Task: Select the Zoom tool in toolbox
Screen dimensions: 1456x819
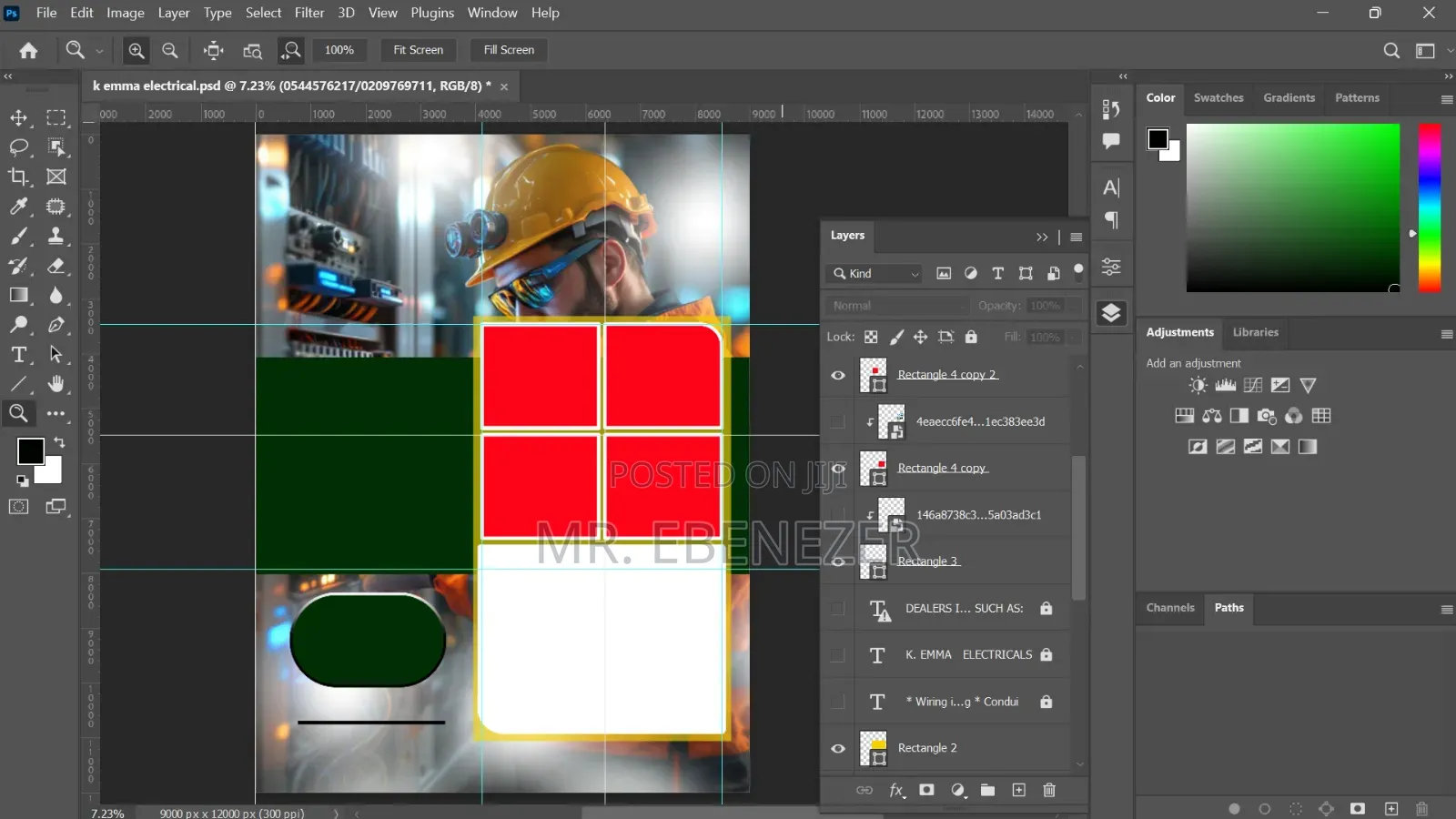Action: click(x=18, y=413)
